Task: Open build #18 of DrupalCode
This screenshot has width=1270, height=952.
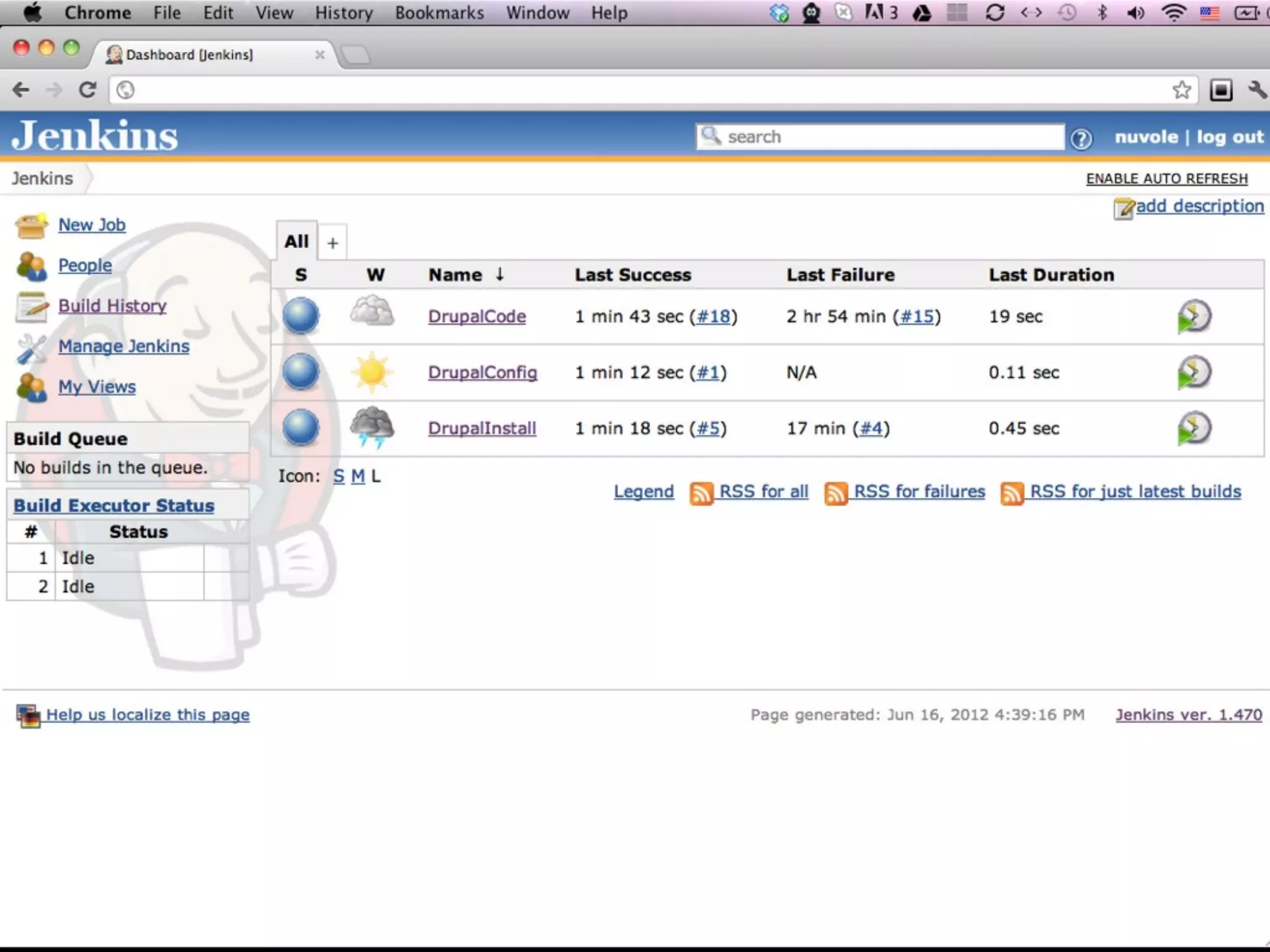Action: (713, 316)
